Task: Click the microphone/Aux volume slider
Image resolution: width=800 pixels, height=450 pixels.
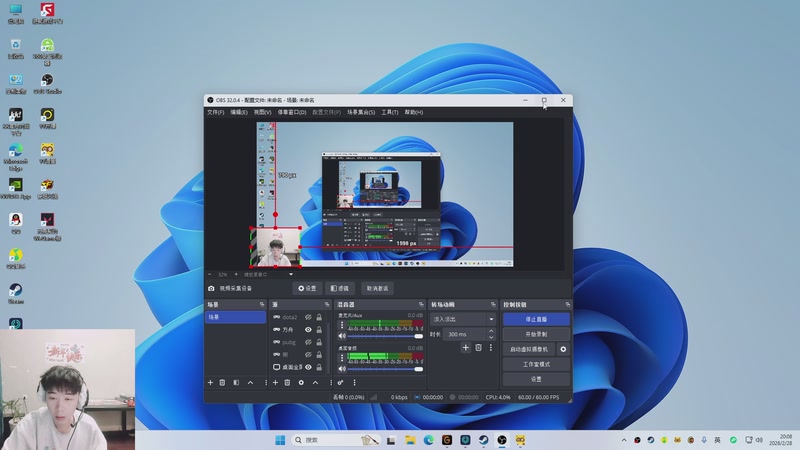Action: click(x=385, y=336)
